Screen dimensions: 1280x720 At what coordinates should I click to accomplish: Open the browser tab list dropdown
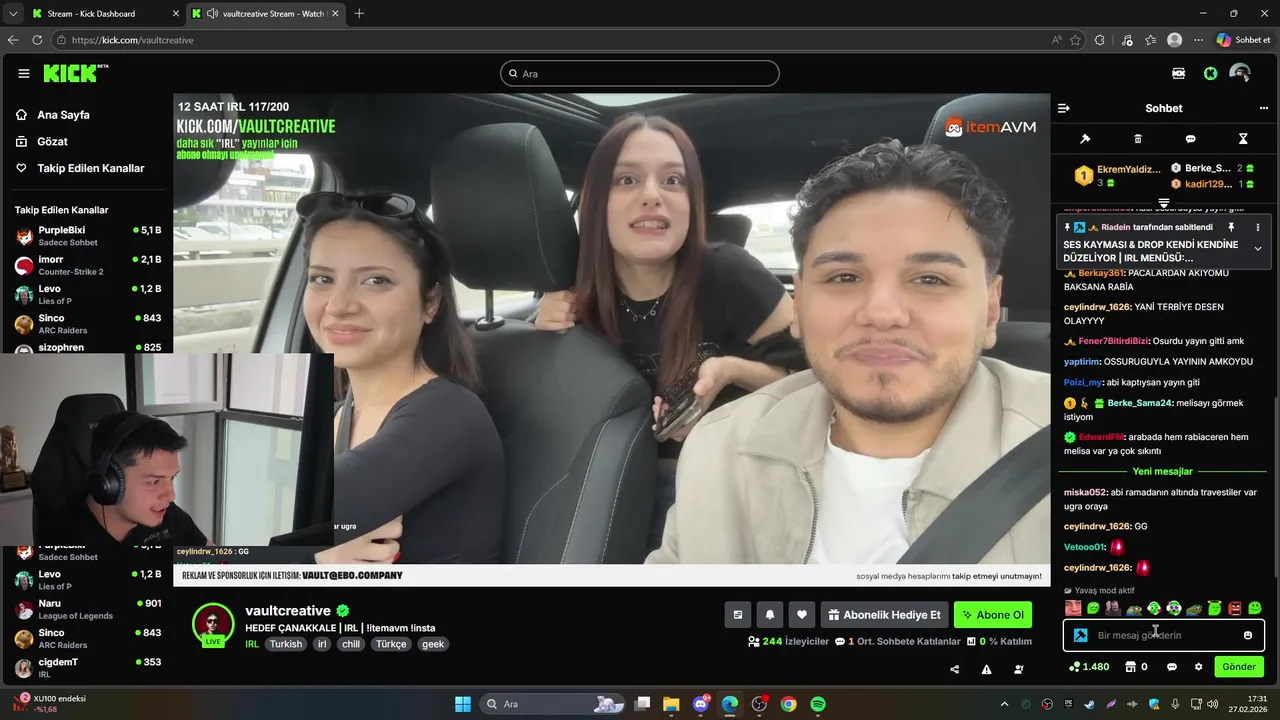[13, 14]
